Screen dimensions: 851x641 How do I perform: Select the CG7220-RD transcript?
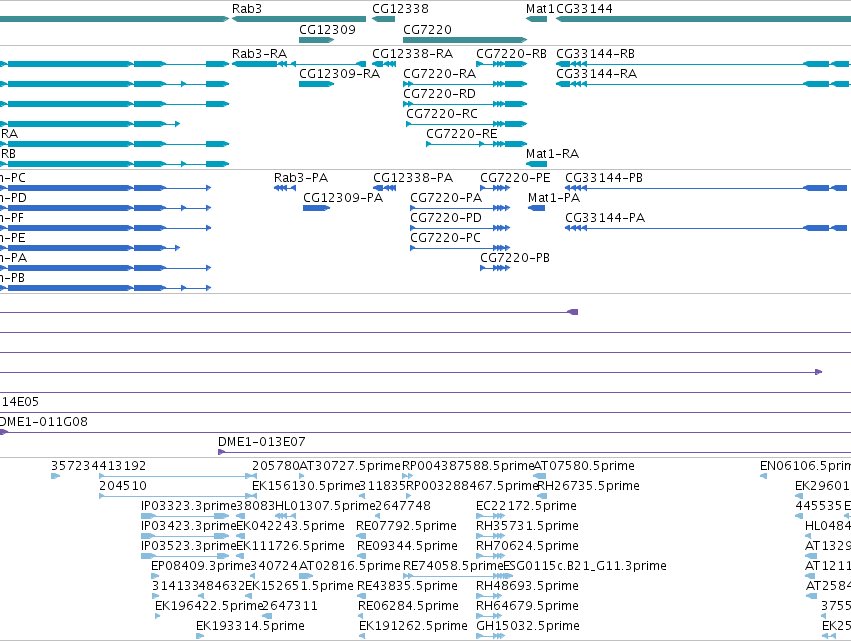click(x=465, y=104)
